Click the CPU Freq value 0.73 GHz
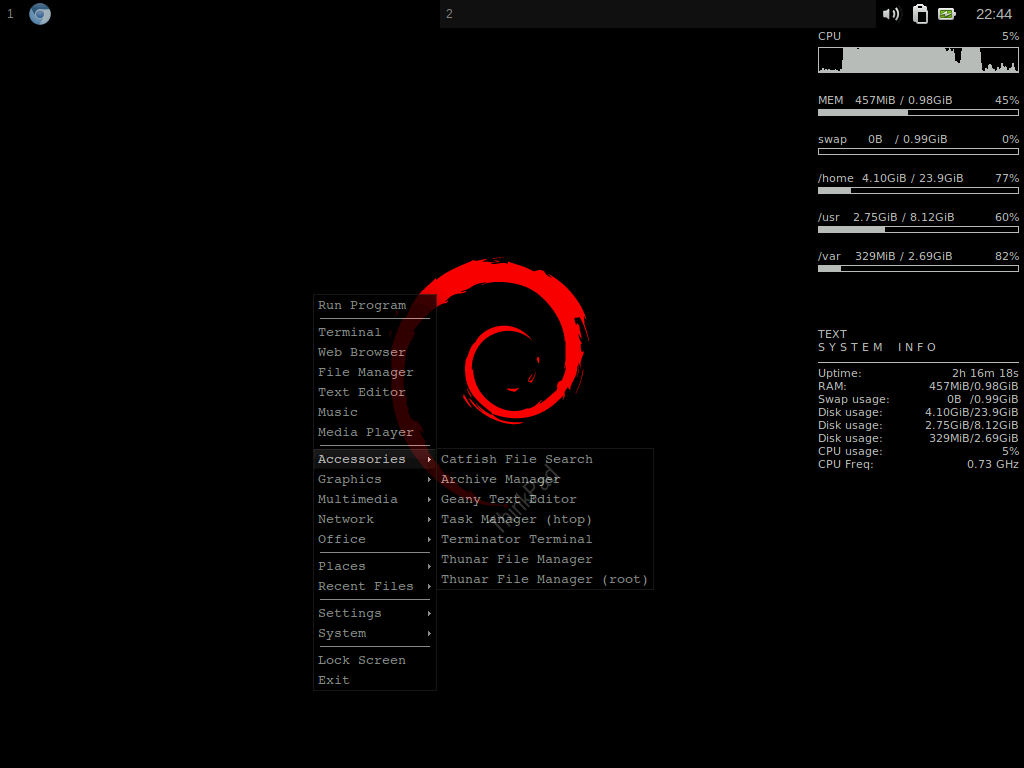This screenshot has width=1024, height=768. 993,464
